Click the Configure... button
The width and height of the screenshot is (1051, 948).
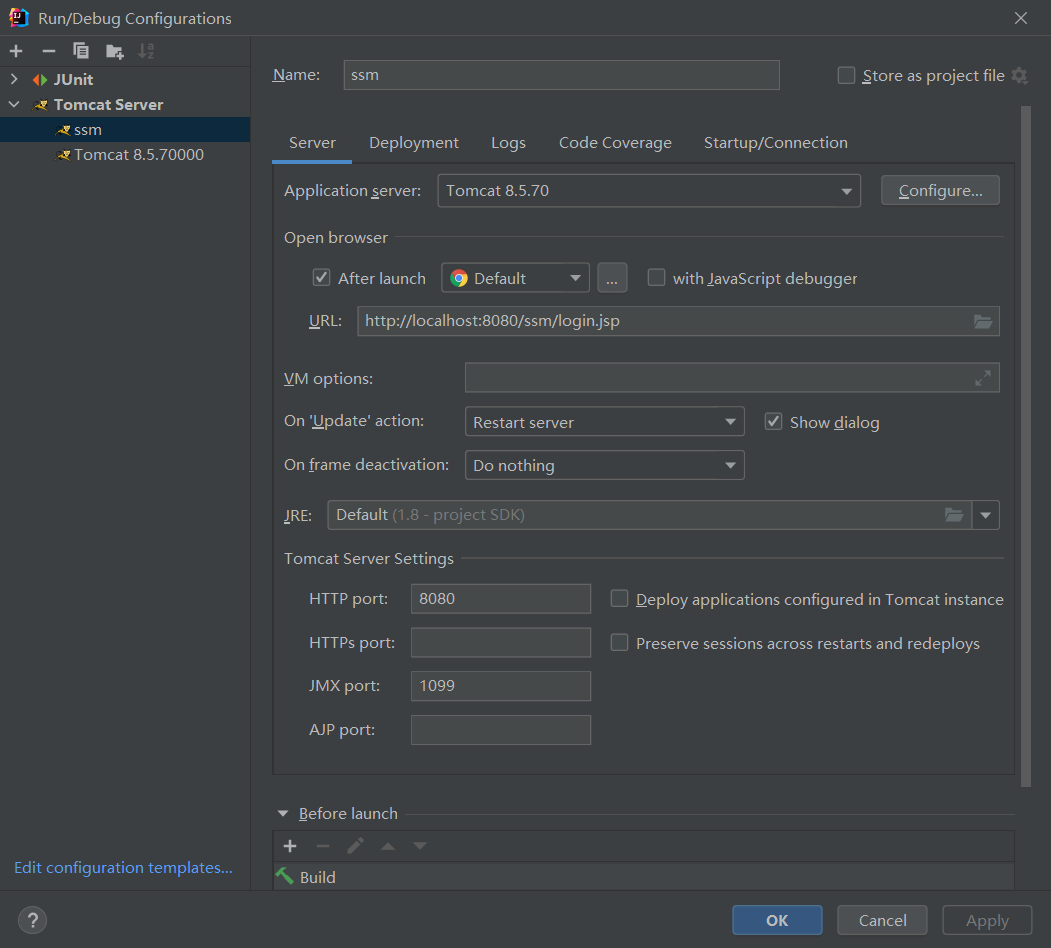click(x=940, y=190)
